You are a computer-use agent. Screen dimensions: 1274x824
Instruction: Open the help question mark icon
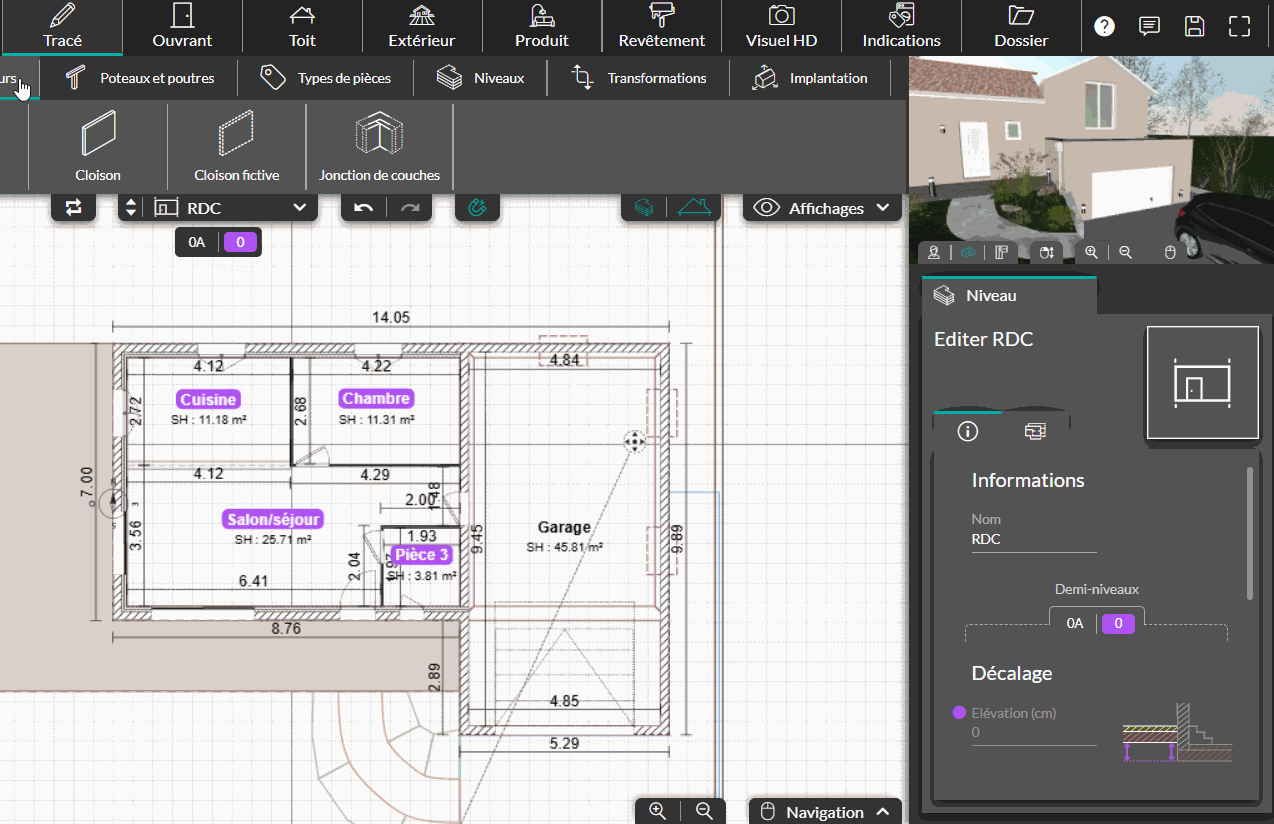(x=1104, y=27)
